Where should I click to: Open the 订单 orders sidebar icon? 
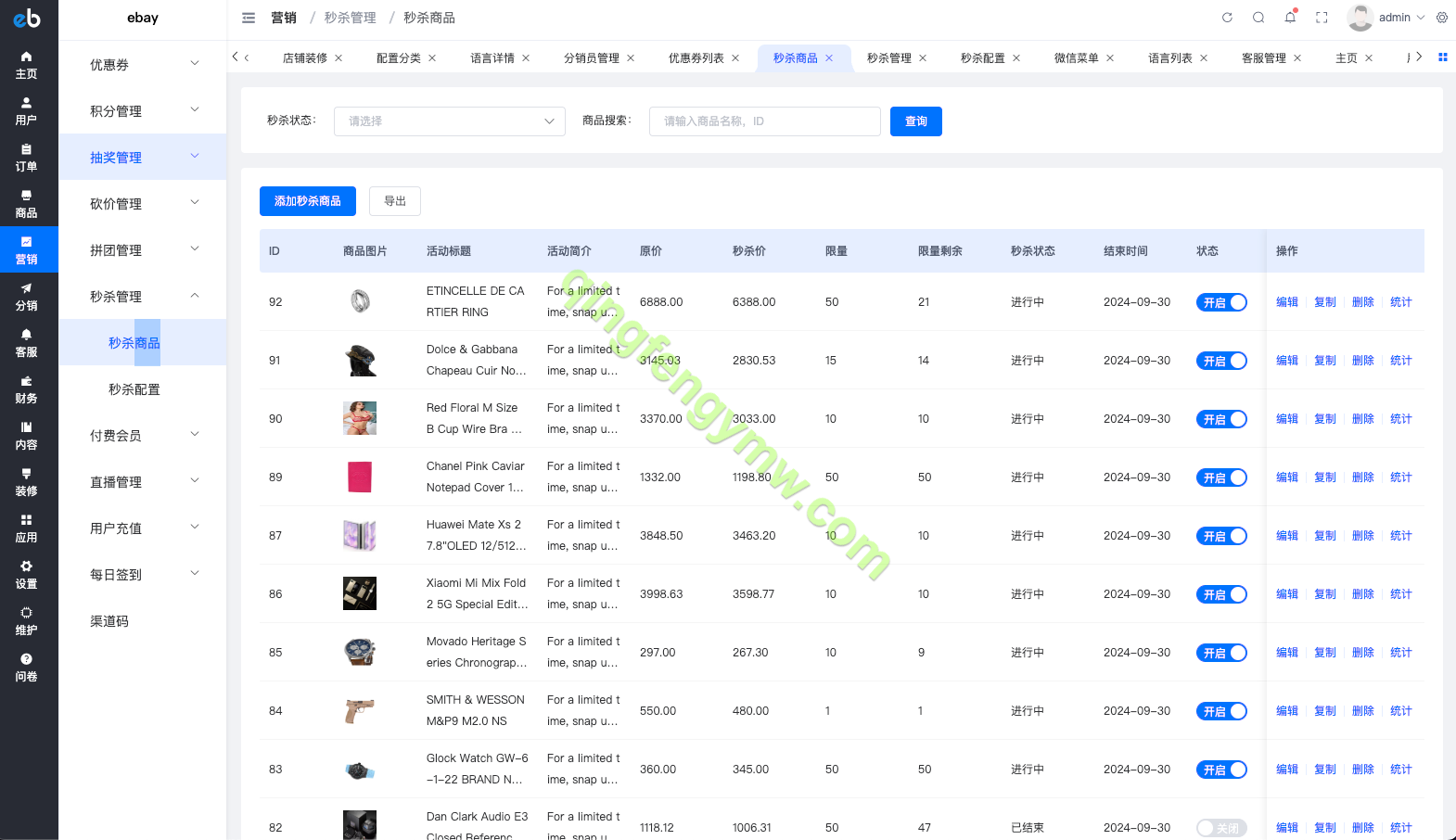[27, 158]
